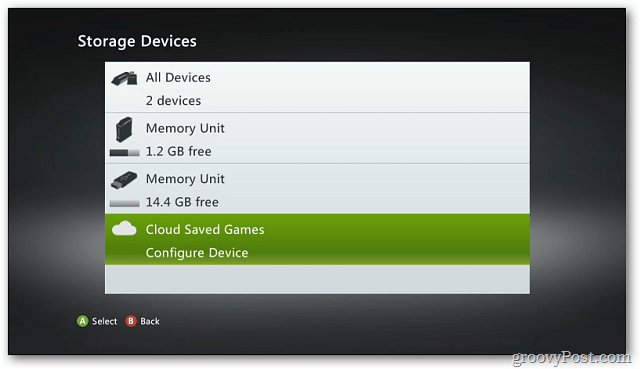Open the All Devices entry
Image resolution: width=640 pixels, height=369 pixels.
pyautogui.click(x=317, y=87)
